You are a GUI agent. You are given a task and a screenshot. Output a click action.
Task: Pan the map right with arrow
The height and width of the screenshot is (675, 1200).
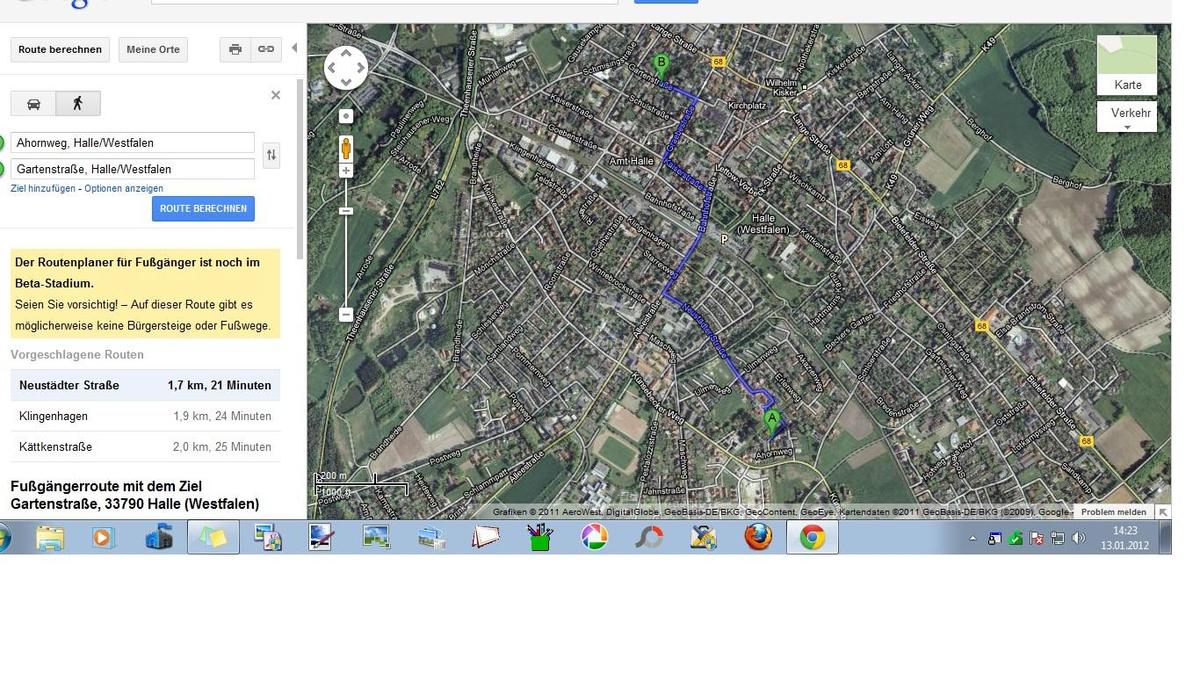click(x=360, y=68)
